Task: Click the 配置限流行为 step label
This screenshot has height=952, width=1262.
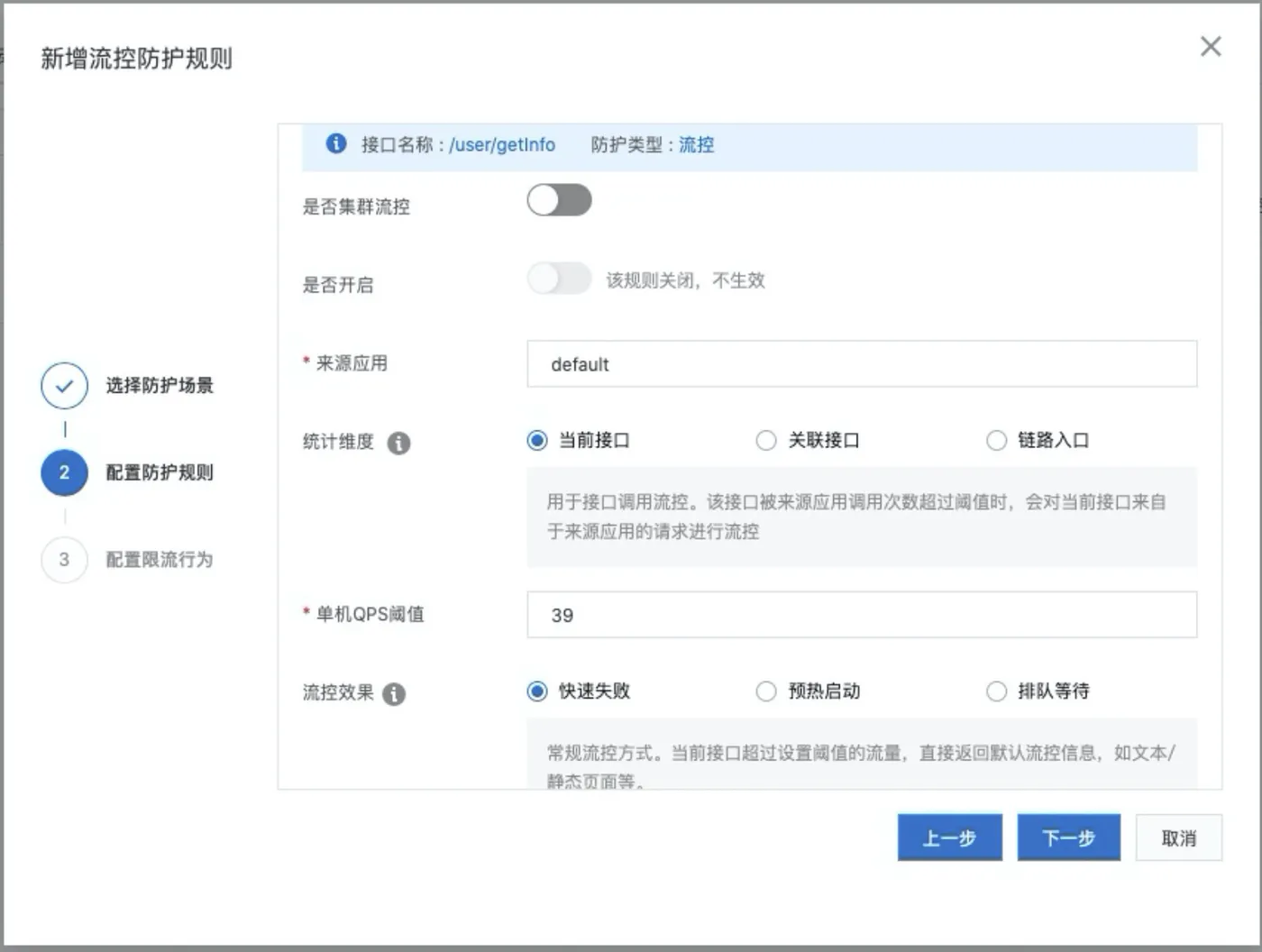Action: [x=160, y=560]
